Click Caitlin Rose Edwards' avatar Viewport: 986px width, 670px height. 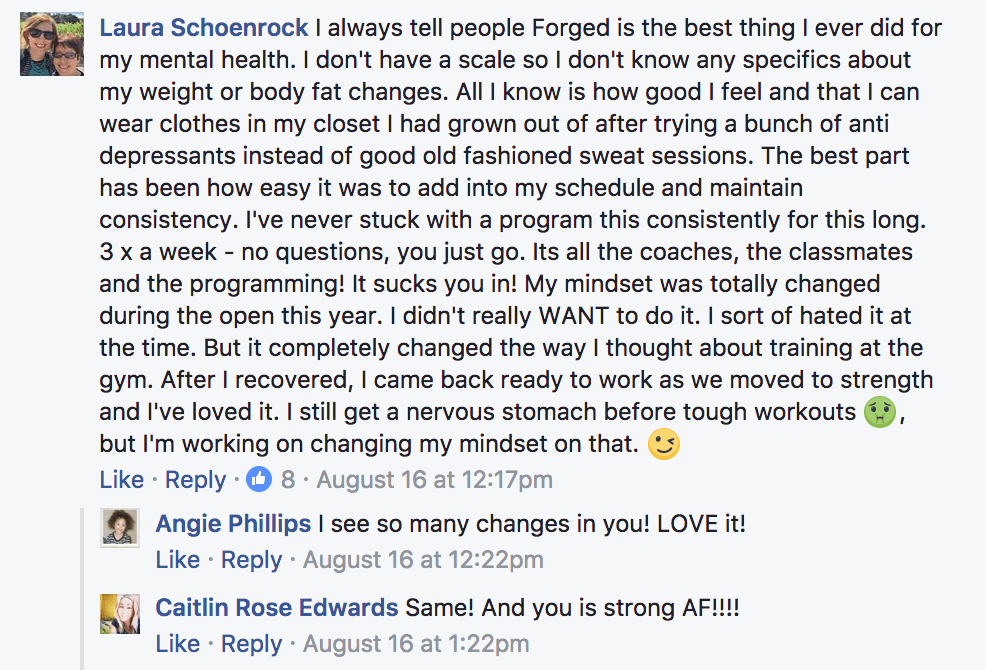click(x=120, y=613)
